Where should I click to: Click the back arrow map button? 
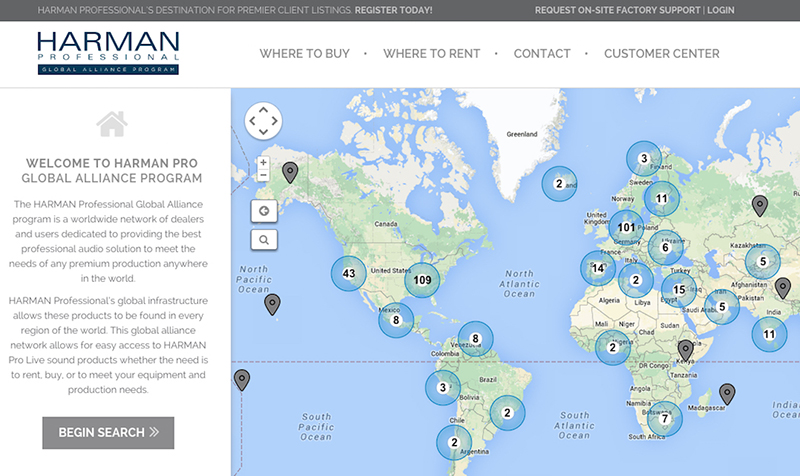pos(264,211)
